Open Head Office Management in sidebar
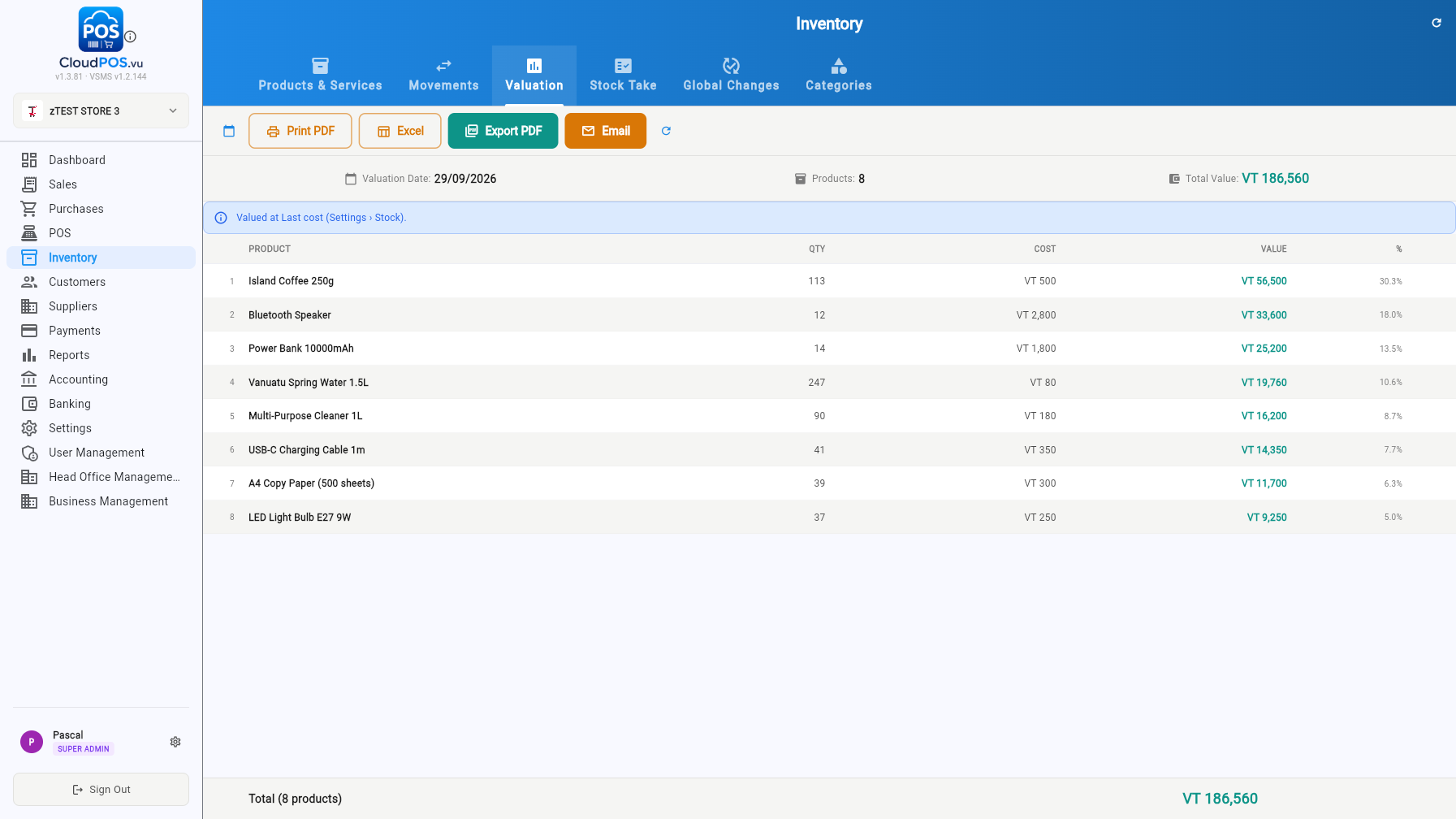Image resolution: width=1456 pixels, height=819 pixels. tap(101, 477)
